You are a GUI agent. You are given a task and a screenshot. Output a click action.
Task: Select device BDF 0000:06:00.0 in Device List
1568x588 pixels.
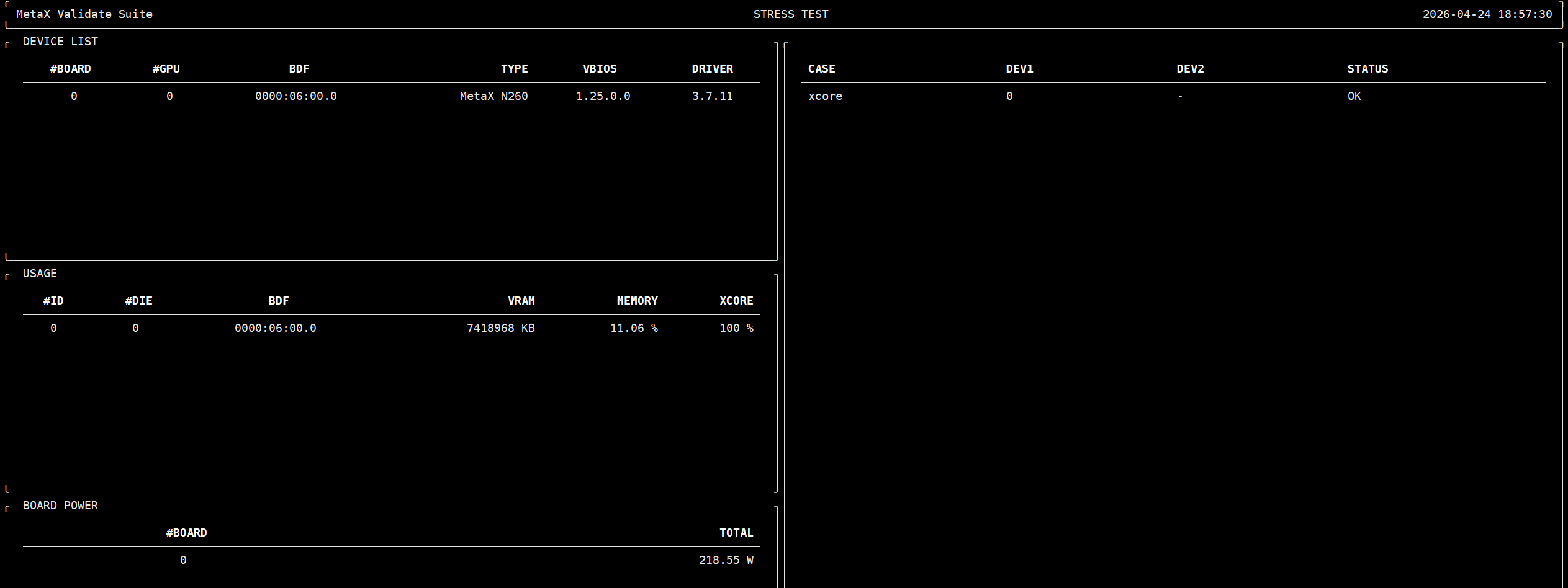pyautogui.click(x=296, y=96)
